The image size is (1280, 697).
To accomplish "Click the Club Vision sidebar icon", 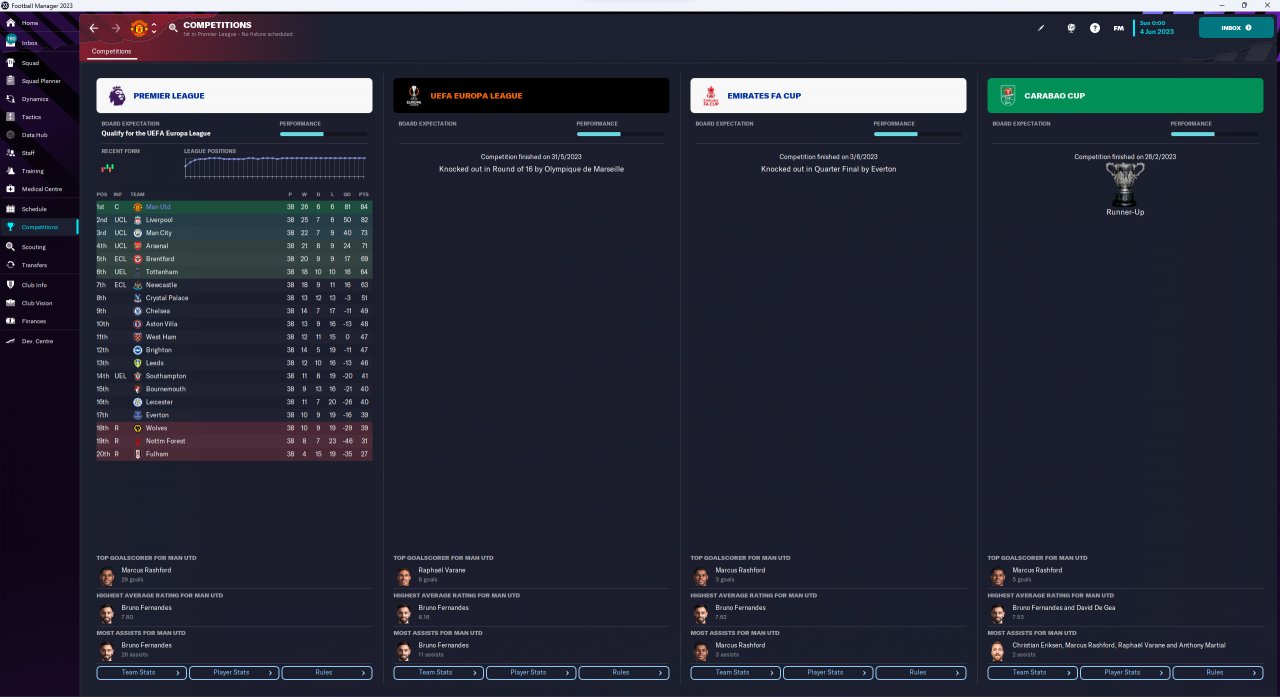I will (x=10, y=303).
